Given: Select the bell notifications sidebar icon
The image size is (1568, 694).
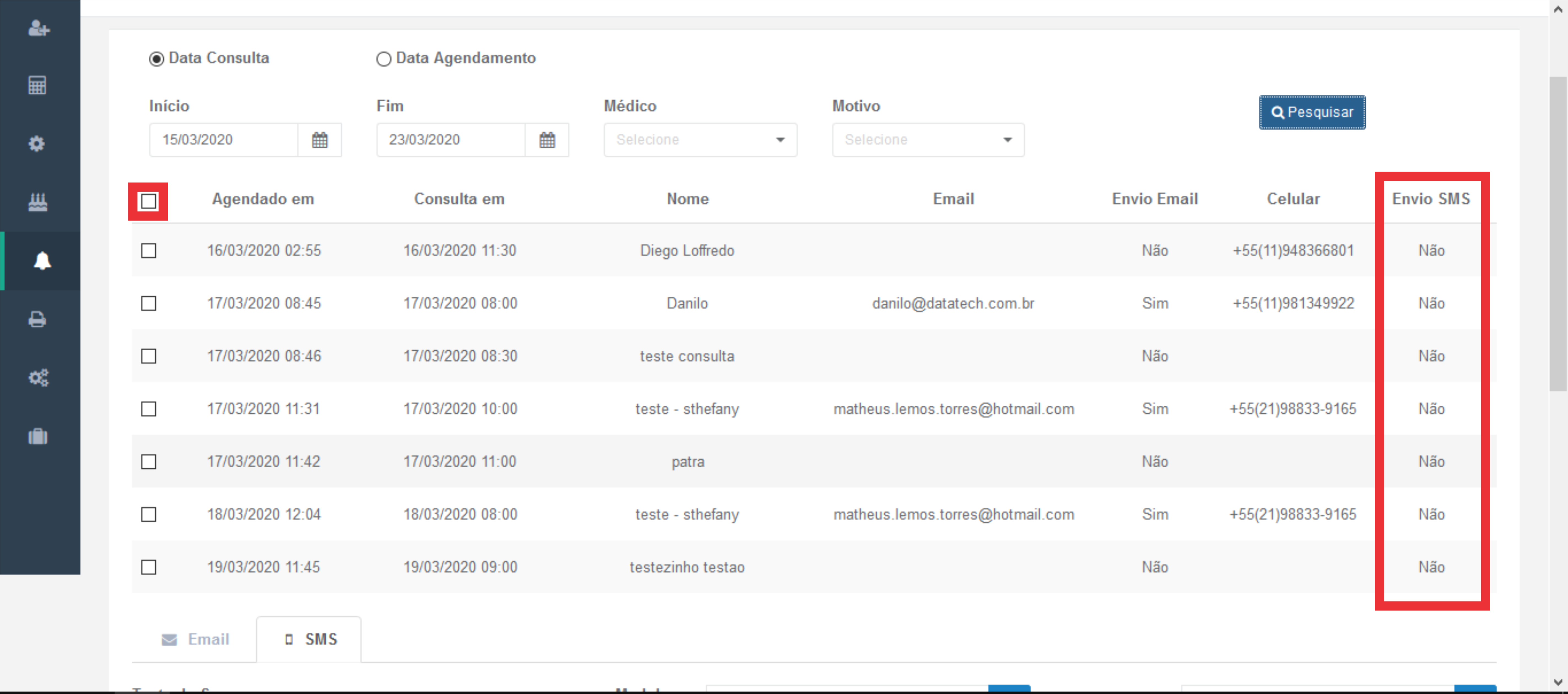Looking at the screenshot, I should pos(41,261).
